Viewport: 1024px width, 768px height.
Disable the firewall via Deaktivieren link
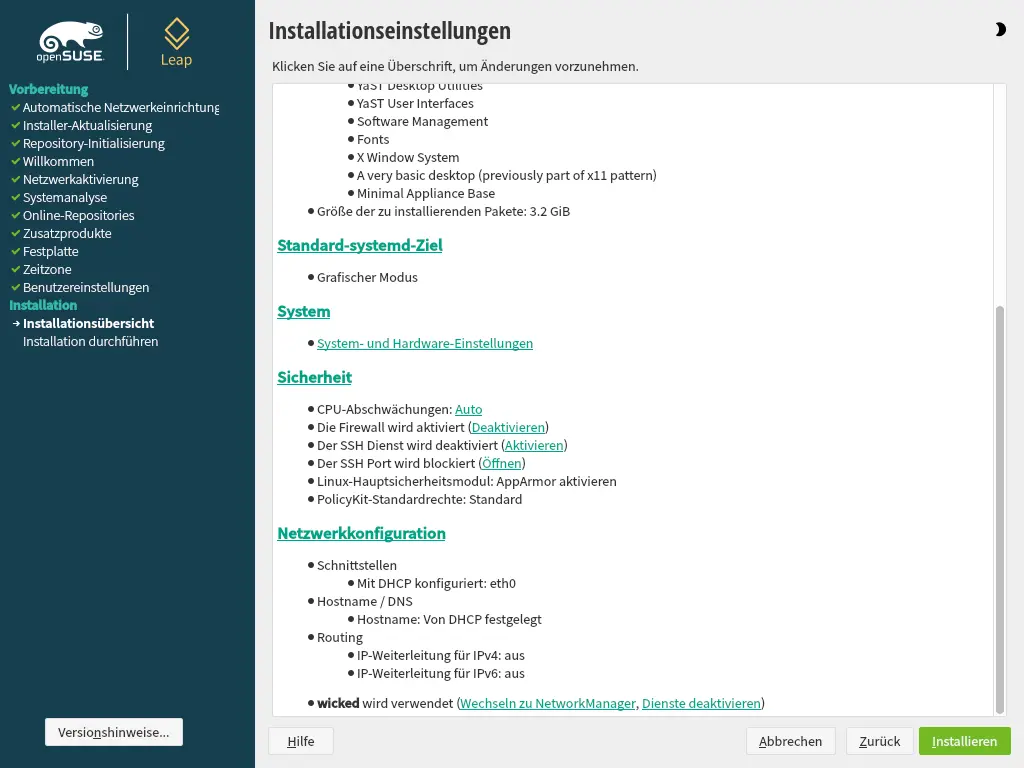pos(508,427)
